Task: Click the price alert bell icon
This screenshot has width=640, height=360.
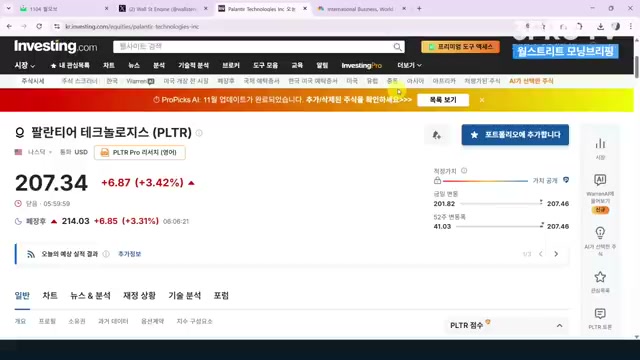Action: click(437, 135)
